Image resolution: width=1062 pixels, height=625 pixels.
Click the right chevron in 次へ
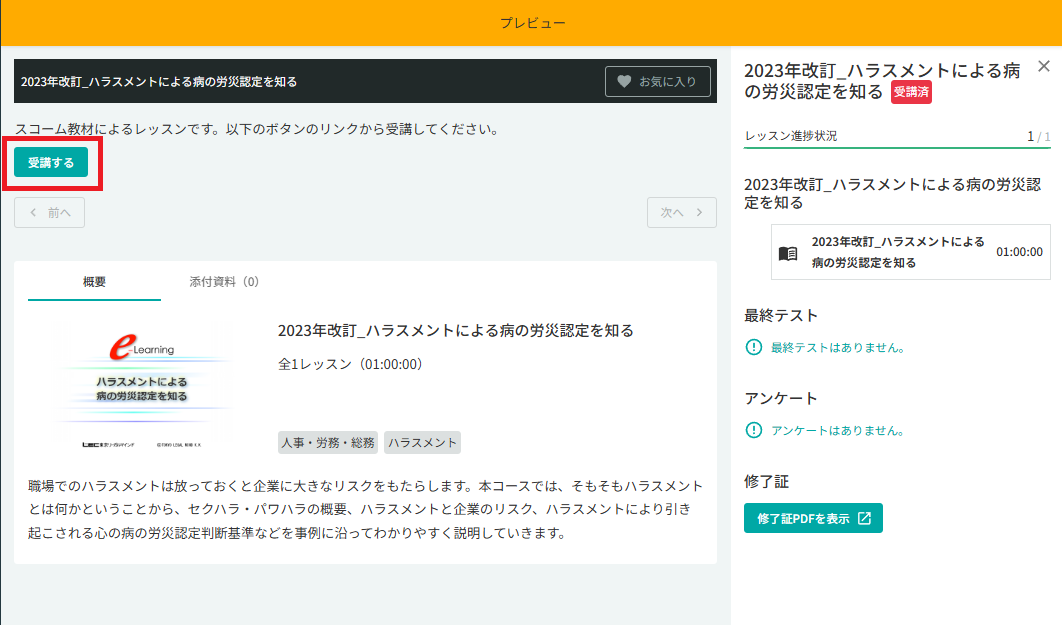coord(699,213)
